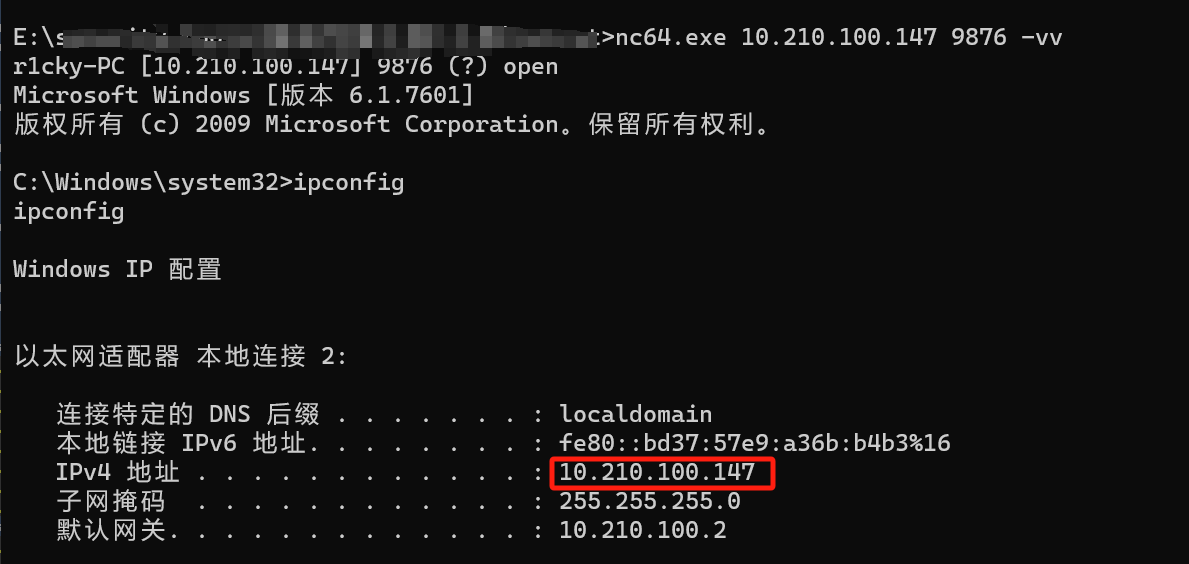
Task: Click the 2009 Microsoft Corporation copyright line
Action: tap(392, 124)
